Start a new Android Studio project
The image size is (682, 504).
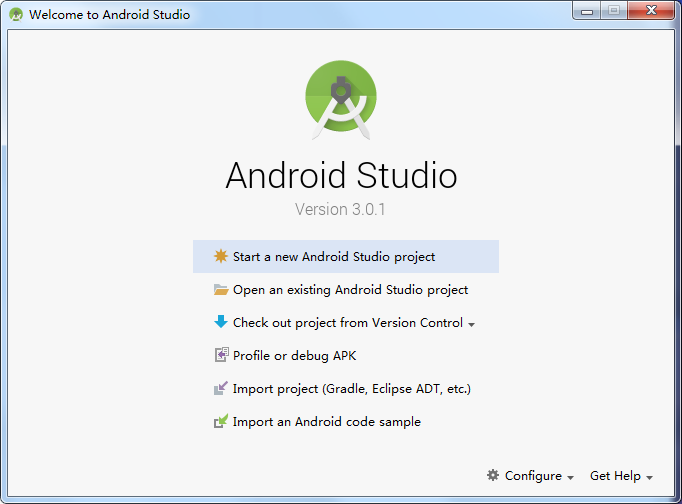[x=346, y=257]
